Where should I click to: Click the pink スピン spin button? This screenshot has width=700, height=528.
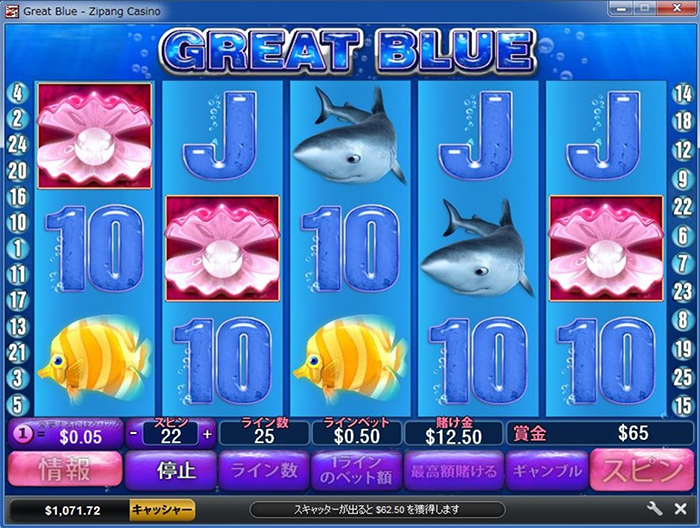tap(642, 470)
